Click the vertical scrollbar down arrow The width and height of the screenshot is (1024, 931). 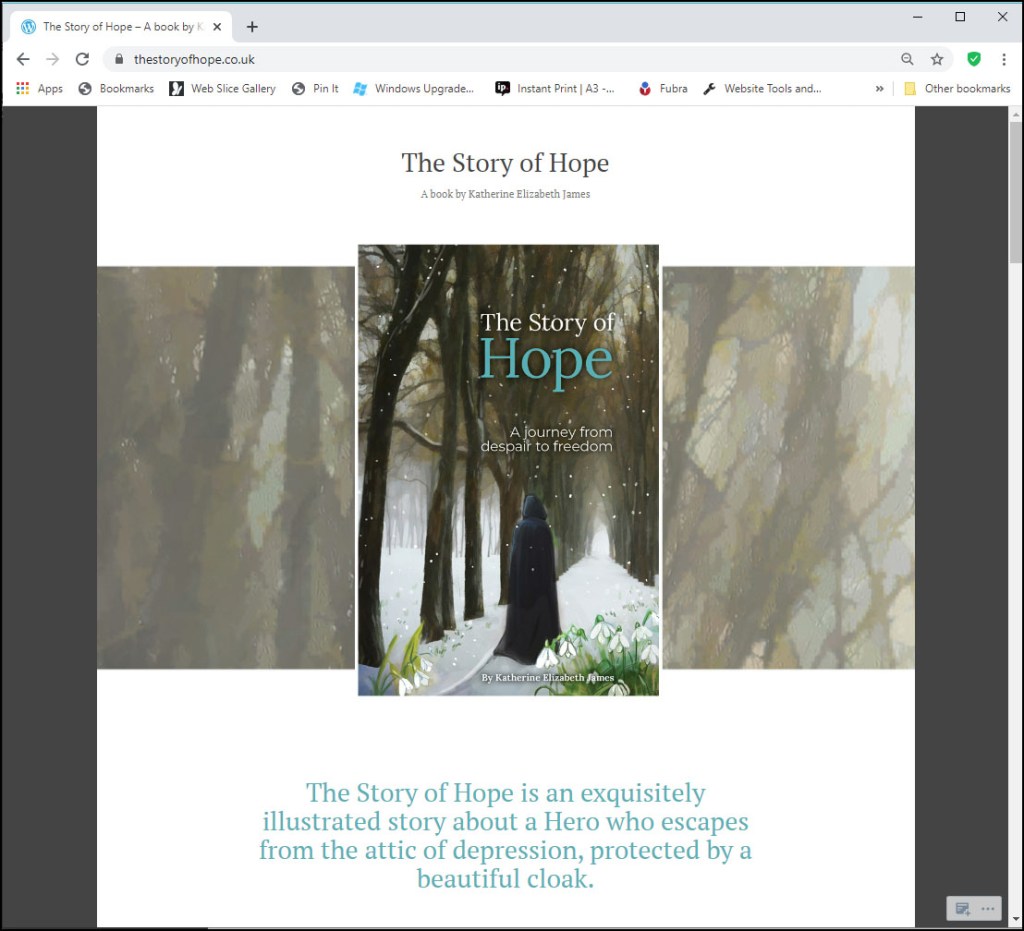point(1015,919)
